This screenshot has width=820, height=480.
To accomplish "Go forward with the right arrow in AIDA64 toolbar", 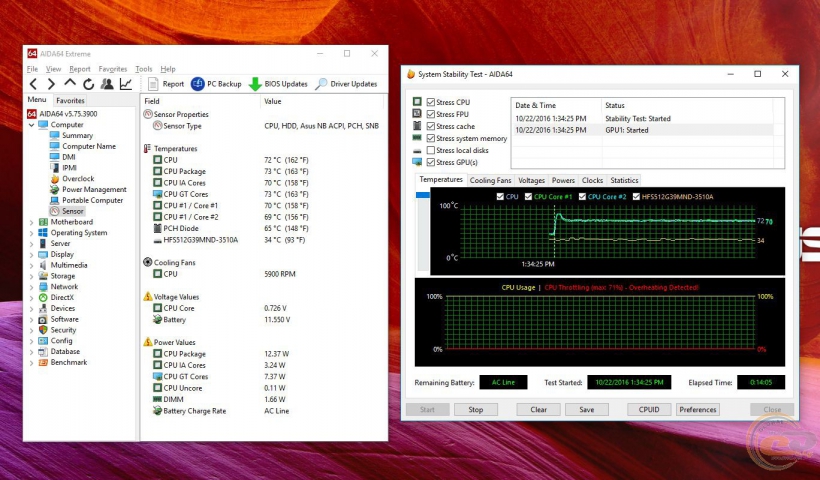I will (x=51, y=84).
